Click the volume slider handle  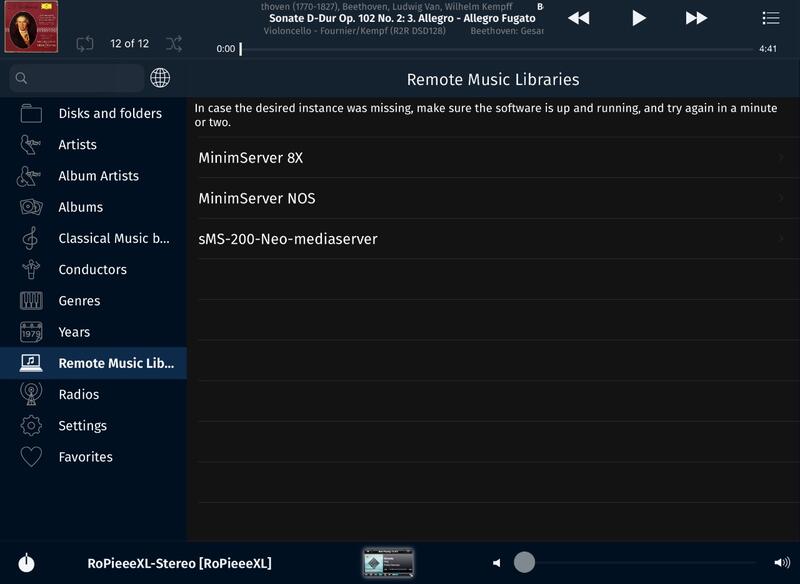point(524,562)
